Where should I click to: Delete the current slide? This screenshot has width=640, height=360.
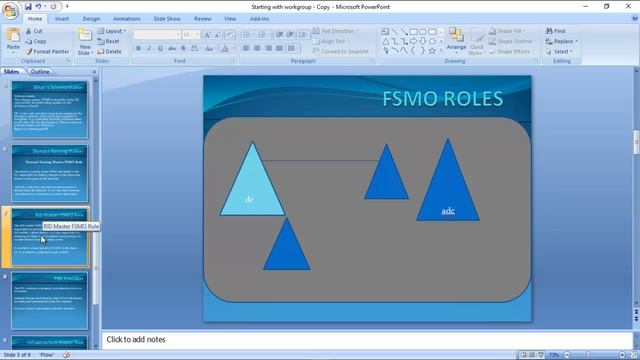(109, 51)
